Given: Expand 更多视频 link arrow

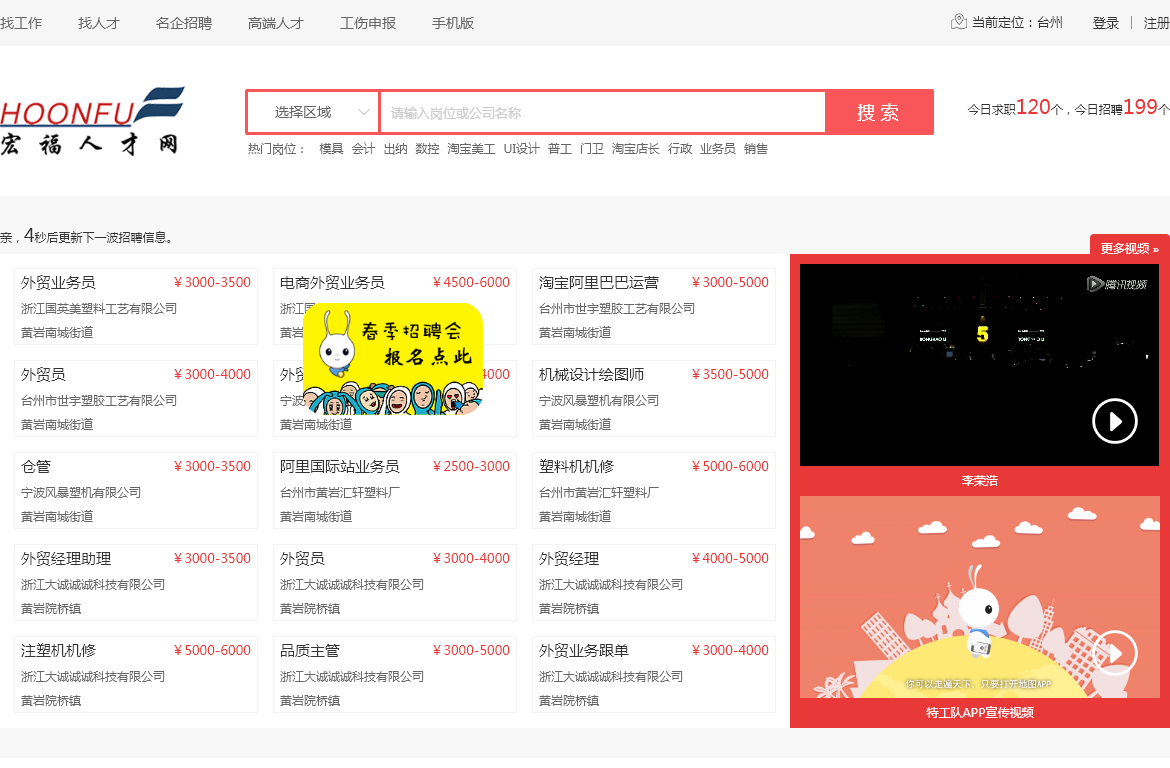Looking at the screenshot, I should [1155, 249].
